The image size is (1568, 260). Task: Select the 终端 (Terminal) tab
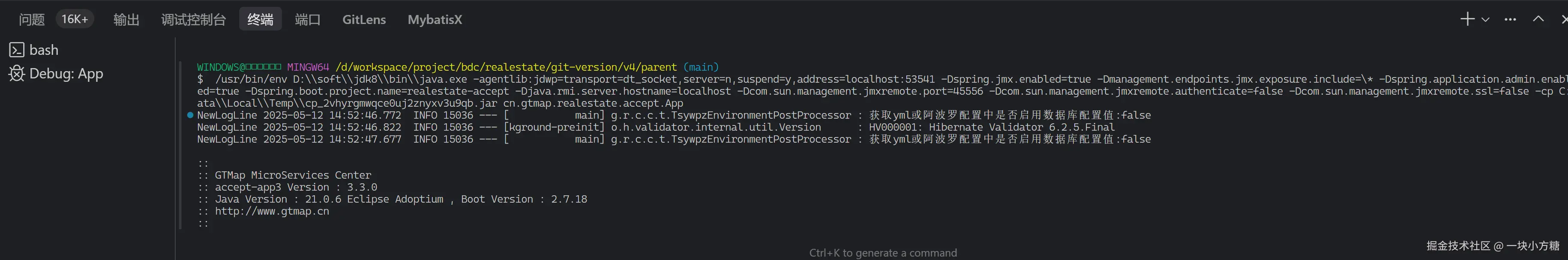click(x=260, y=19)
